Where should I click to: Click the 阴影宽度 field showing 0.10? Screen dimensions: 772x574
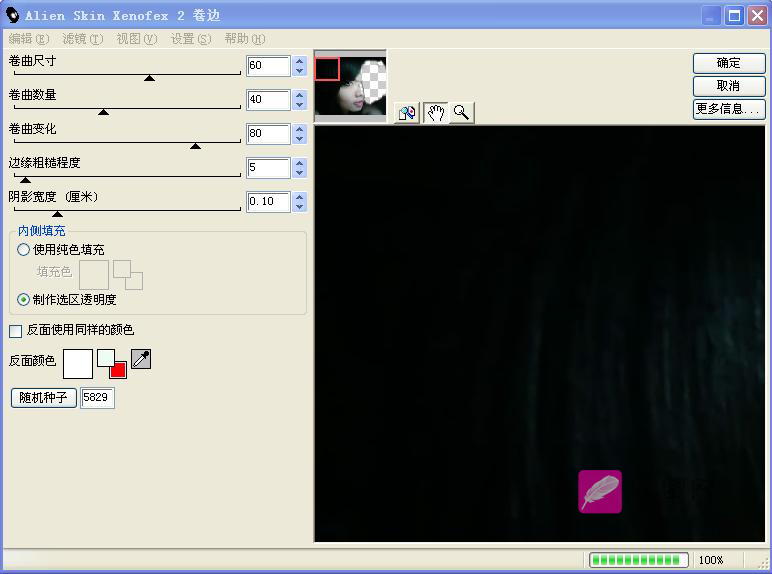point(268,201)
